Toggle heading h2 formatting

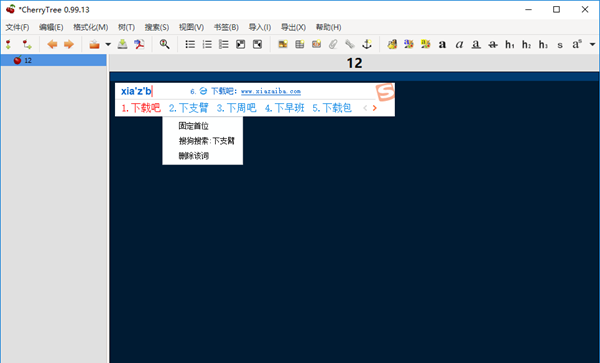pyautogui.click(x=527, y=44)
